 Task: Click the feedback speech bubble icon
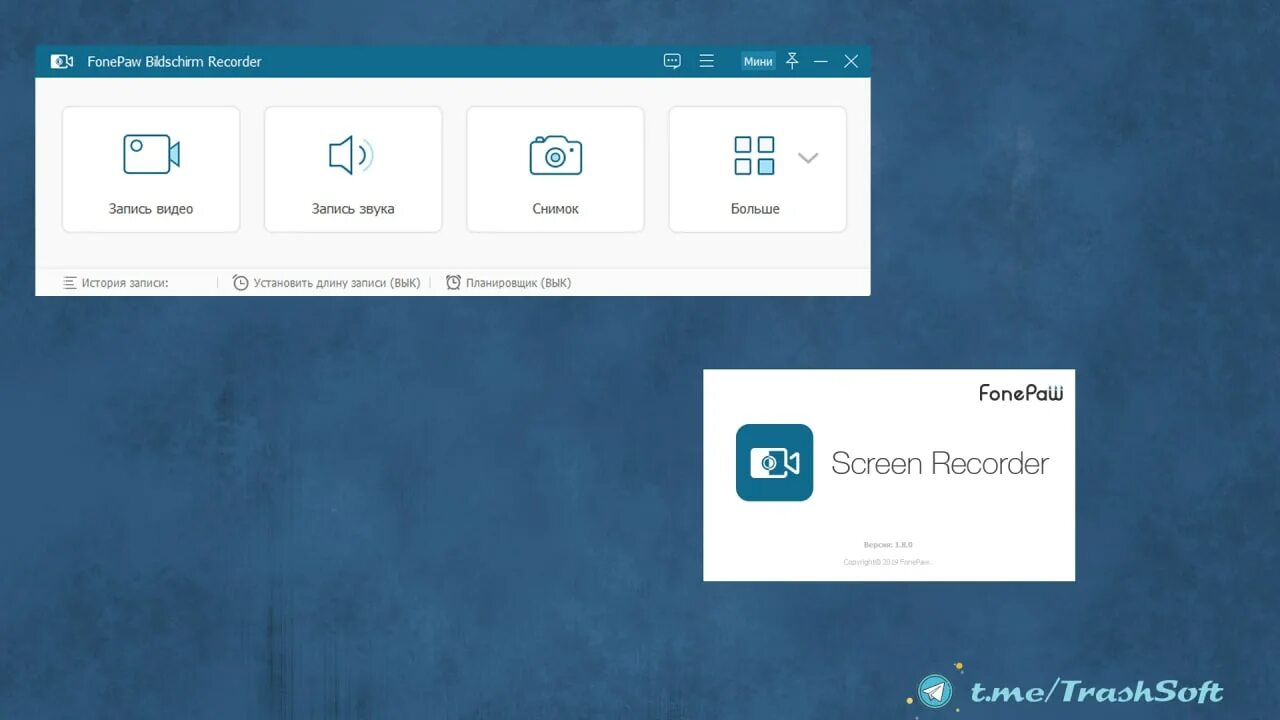pos(672,61)
